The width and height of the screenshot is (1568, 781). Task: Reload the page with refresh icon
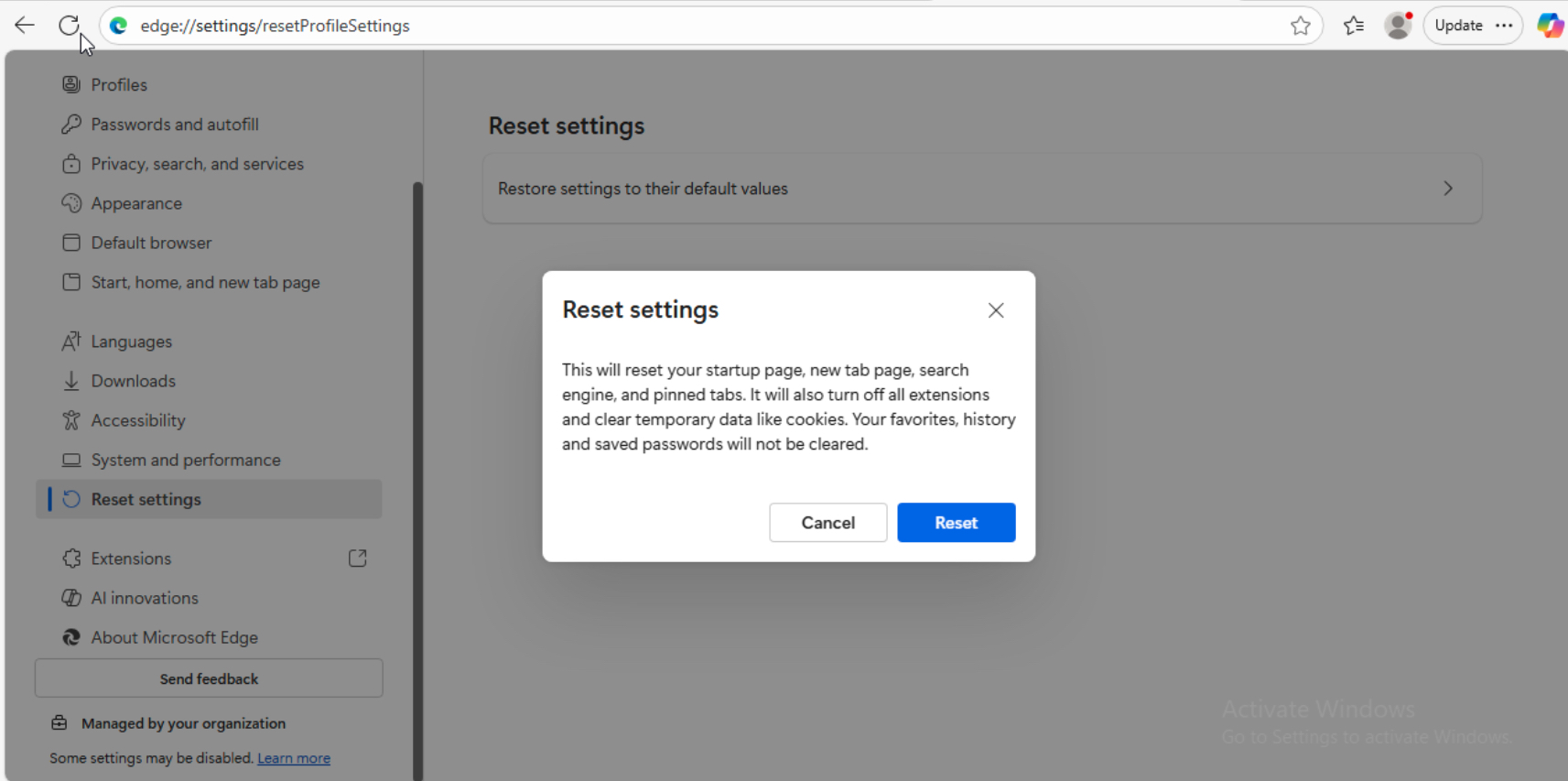click(69, 26)
